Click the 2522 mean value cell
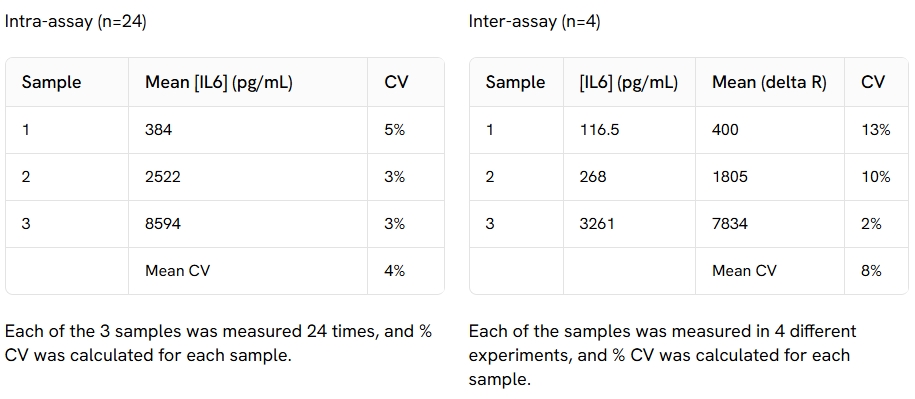This screenshot has height=399, width=915. 248,177
